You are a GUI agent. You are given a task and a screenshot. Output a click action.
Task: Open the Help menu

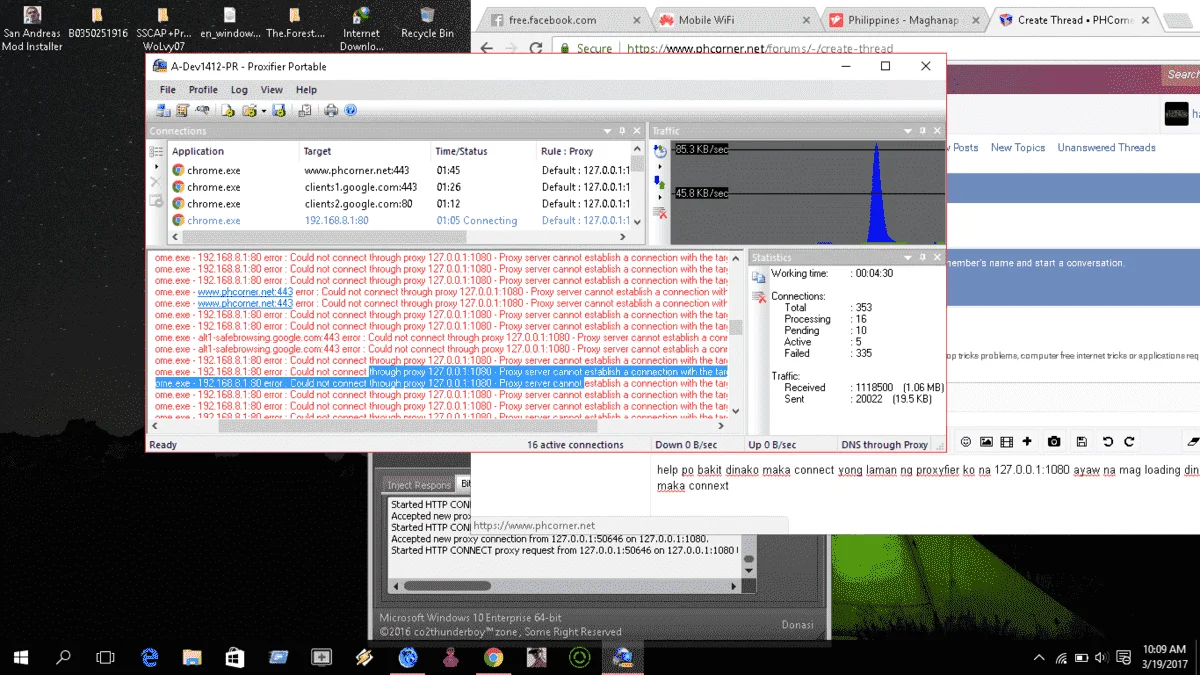tap(306, 90)
